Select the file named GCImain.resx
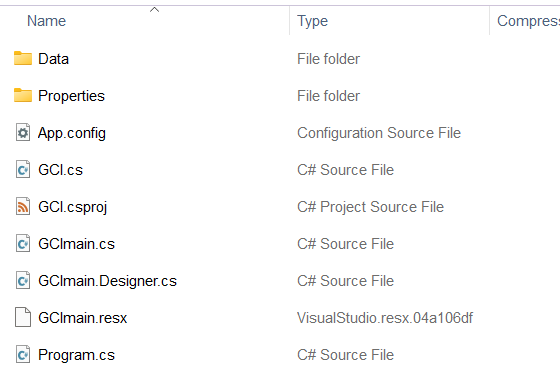Image resolution: width=560 pixels, height=377 pixels. coord(82,318)
